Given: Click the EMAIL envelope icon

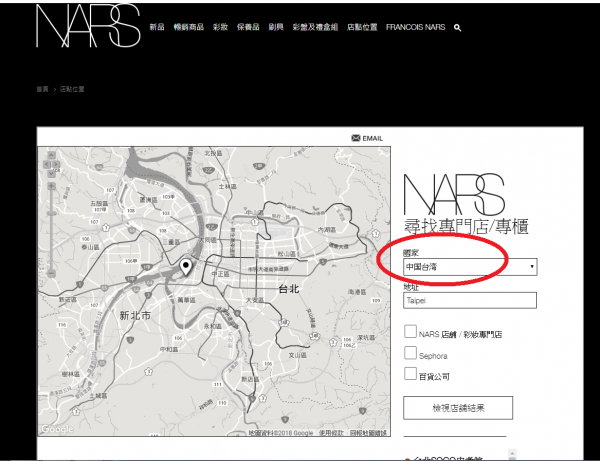Looking at the screenshot, I should (x=356, y=137).
